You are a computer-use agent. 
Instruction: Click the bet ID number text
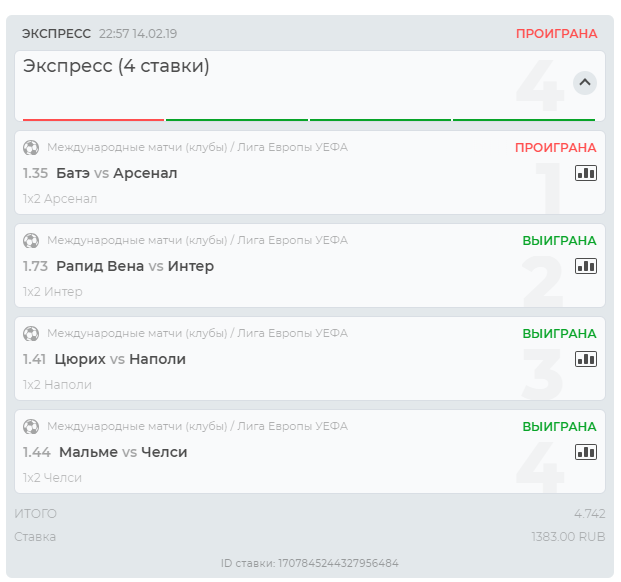(338, 563)
